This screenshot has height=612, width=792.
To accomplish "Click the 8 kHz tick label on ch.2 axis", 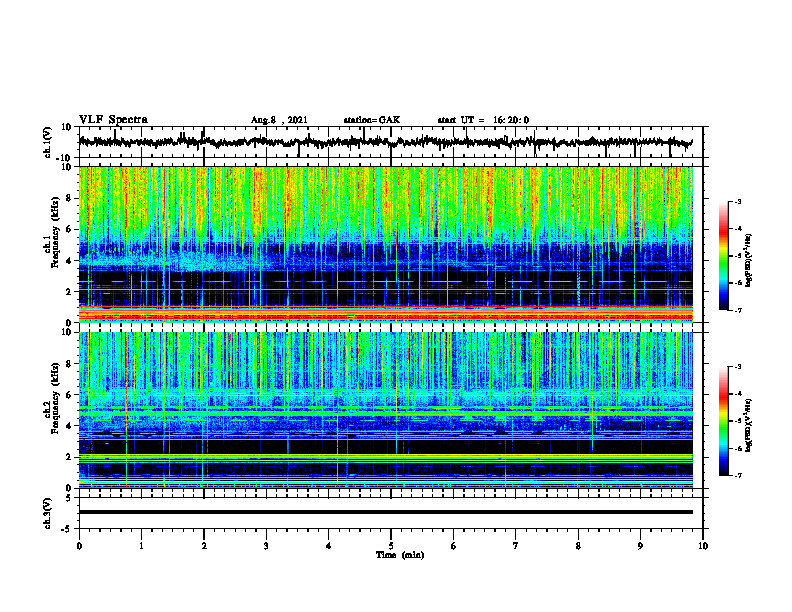I will [70, 364].
